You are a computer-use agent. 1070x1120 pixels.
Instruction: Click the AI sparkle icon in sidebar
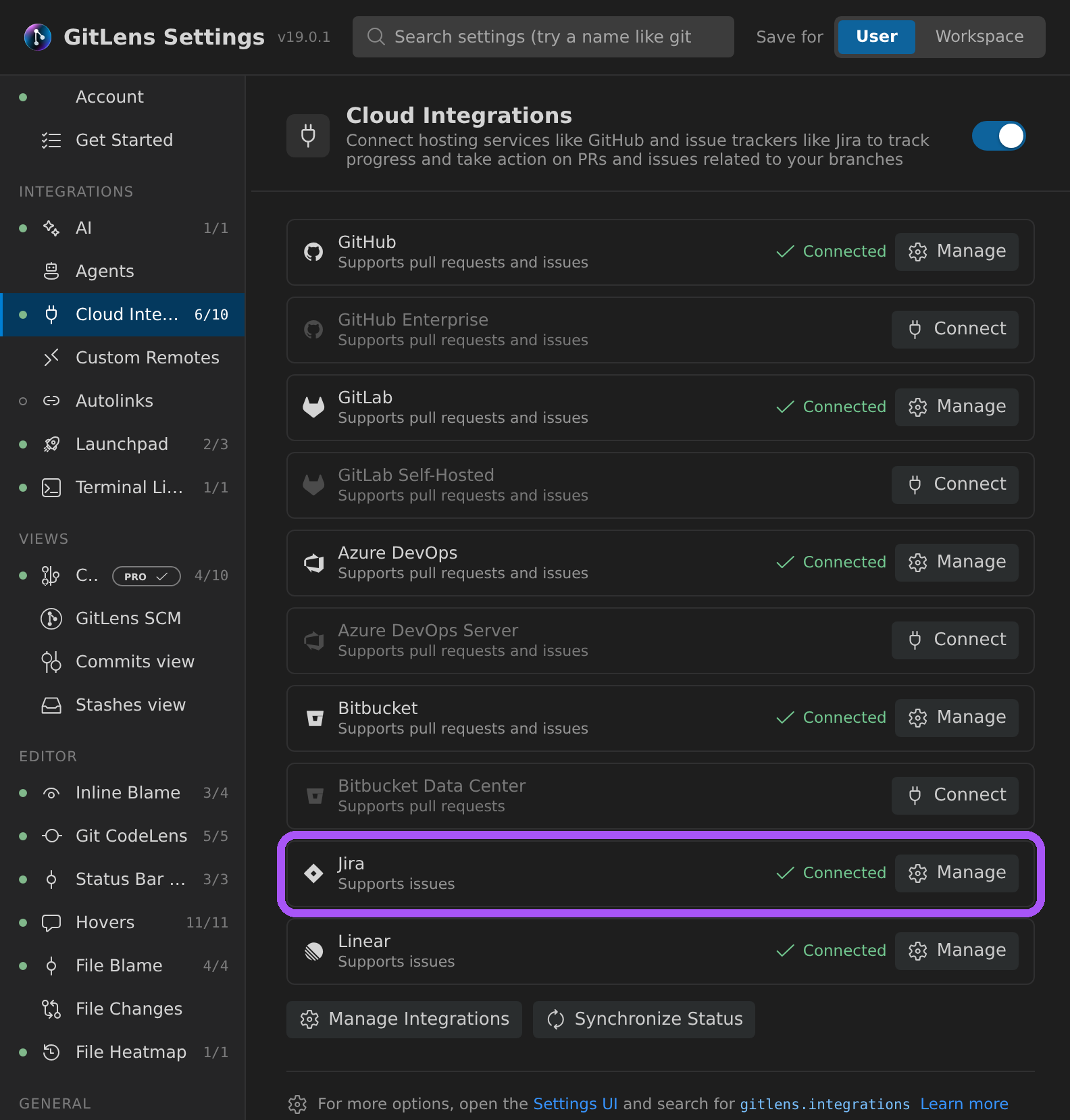[51, 228]
